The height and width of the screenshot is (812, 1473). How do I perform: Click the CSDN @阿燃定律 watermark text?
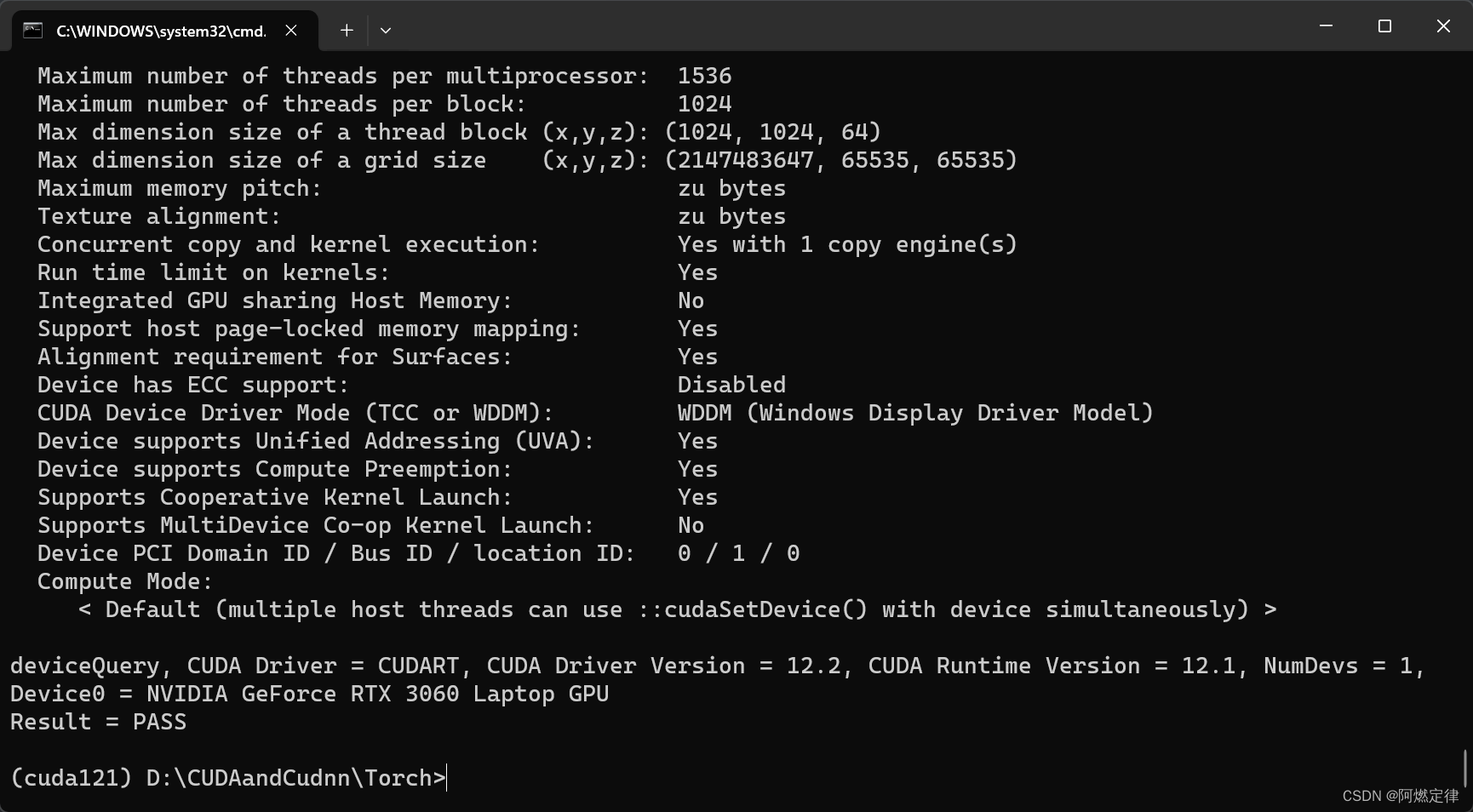click(x=1399, y=796)
